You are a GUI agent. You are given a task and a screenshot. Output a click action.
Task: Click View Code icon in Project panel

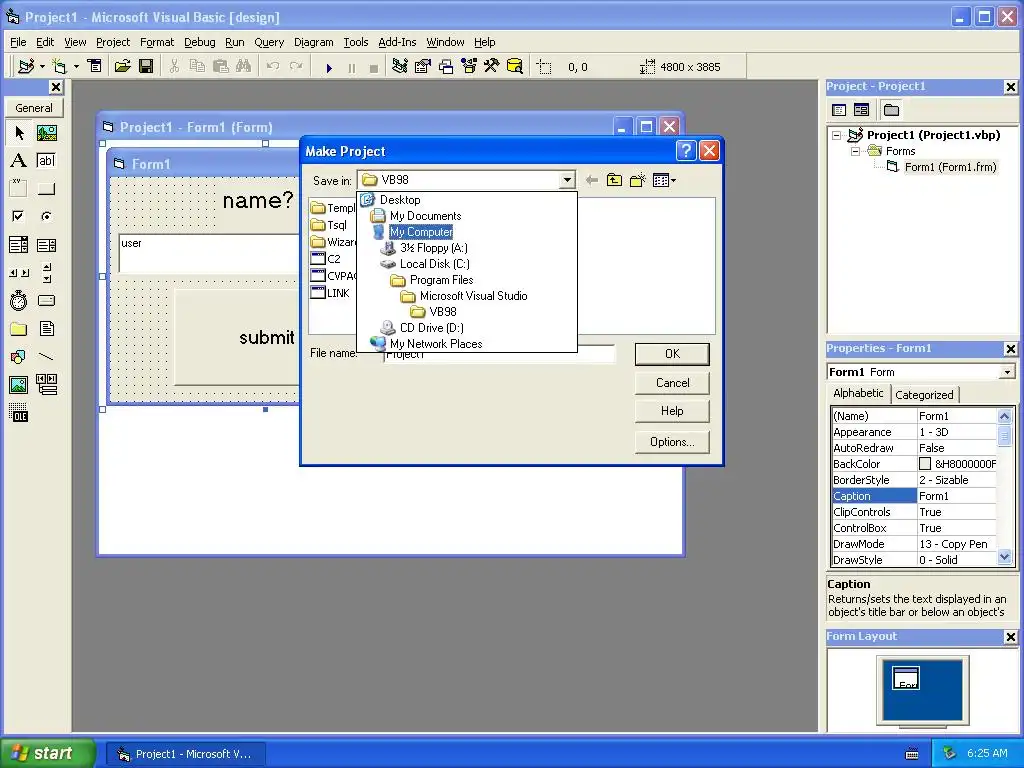click(x=839, y=110)
